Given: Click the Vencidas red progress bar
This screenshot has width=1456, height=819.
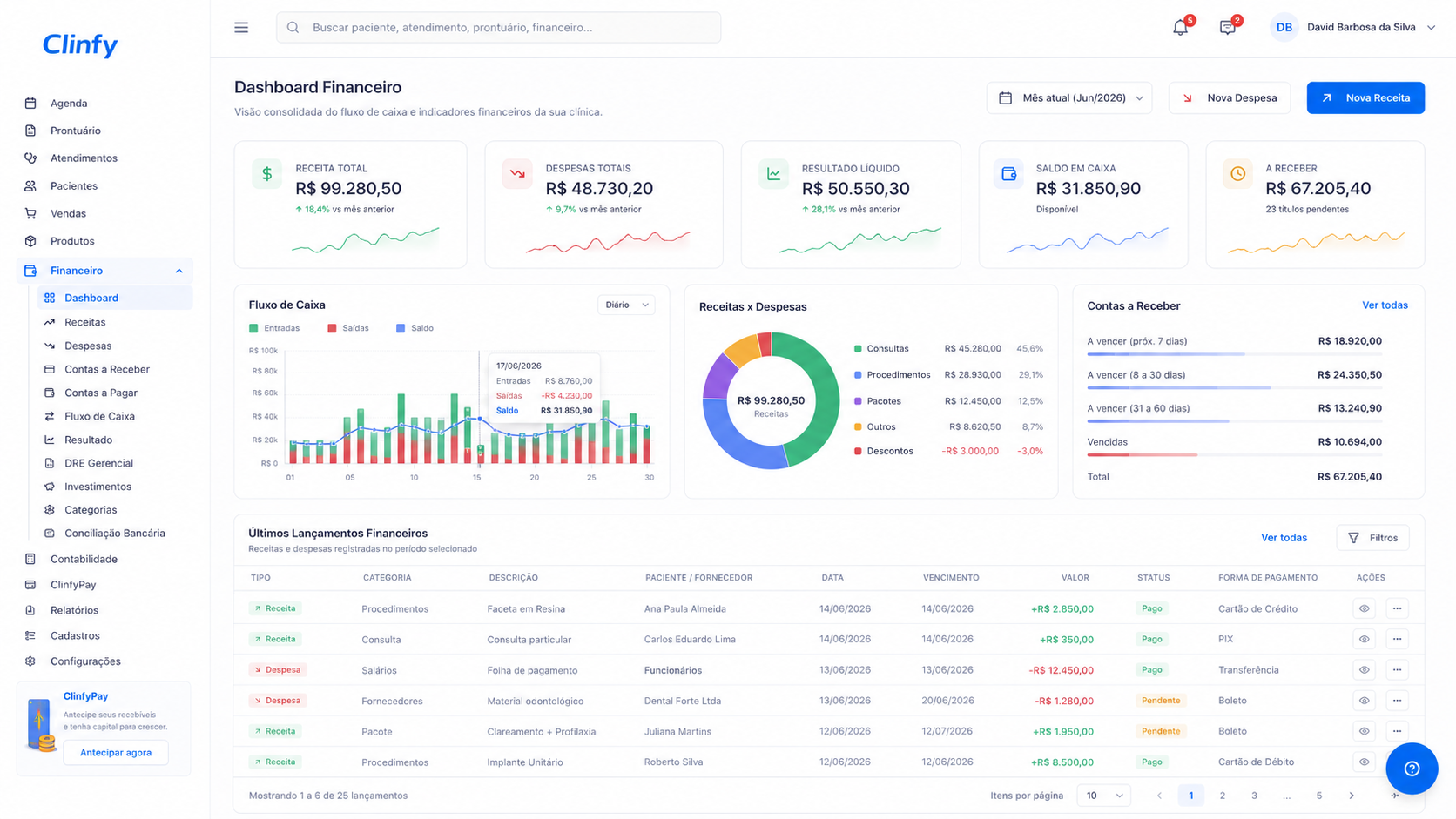Looking at the screenshot, I should 1142,454.
